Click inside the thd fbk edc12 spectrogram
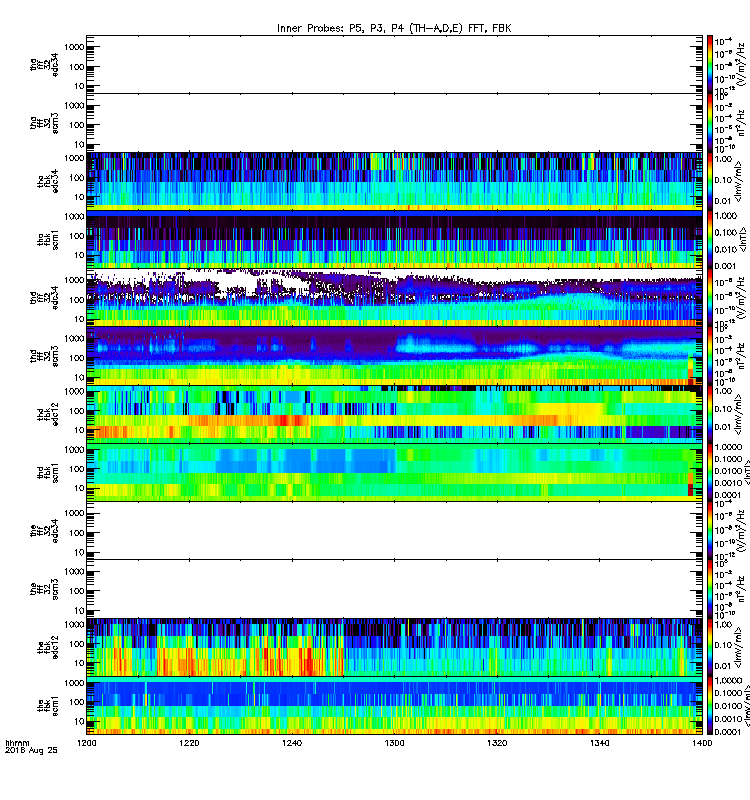This screenshot has height=800, width=750. 394,414
